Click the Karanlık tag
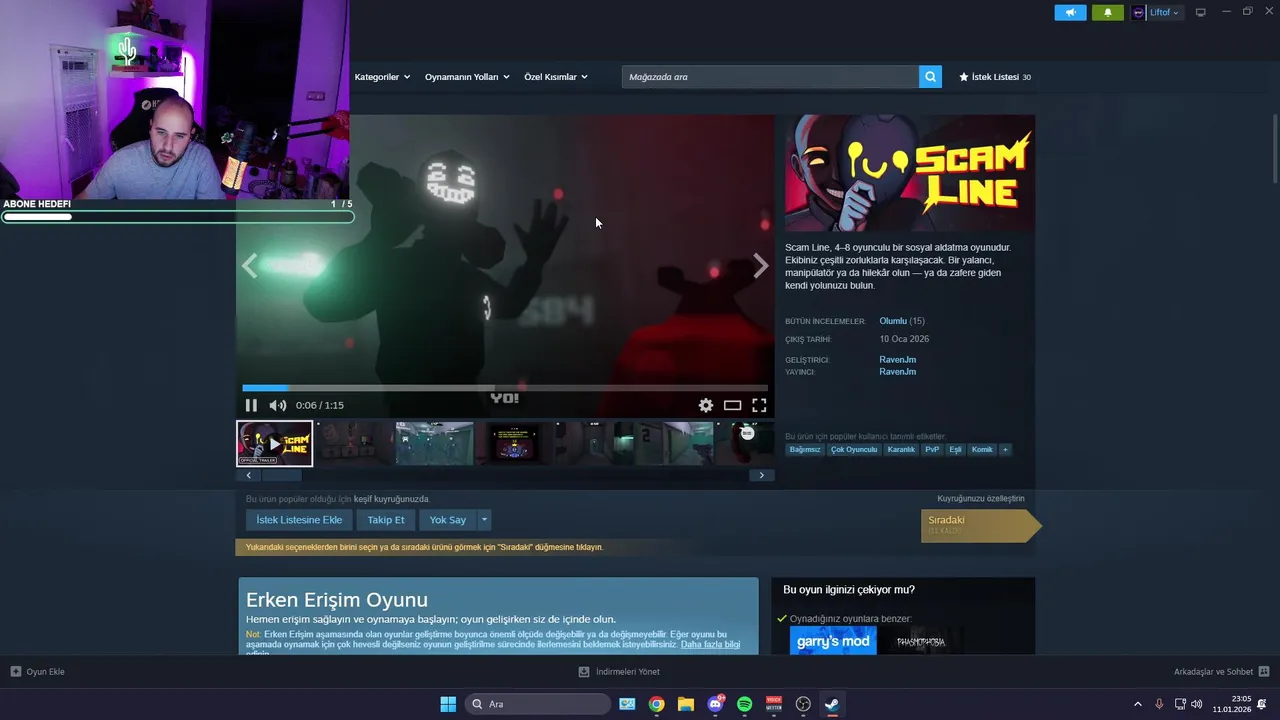Viewport: 1280px width, 720px height. 901,450
